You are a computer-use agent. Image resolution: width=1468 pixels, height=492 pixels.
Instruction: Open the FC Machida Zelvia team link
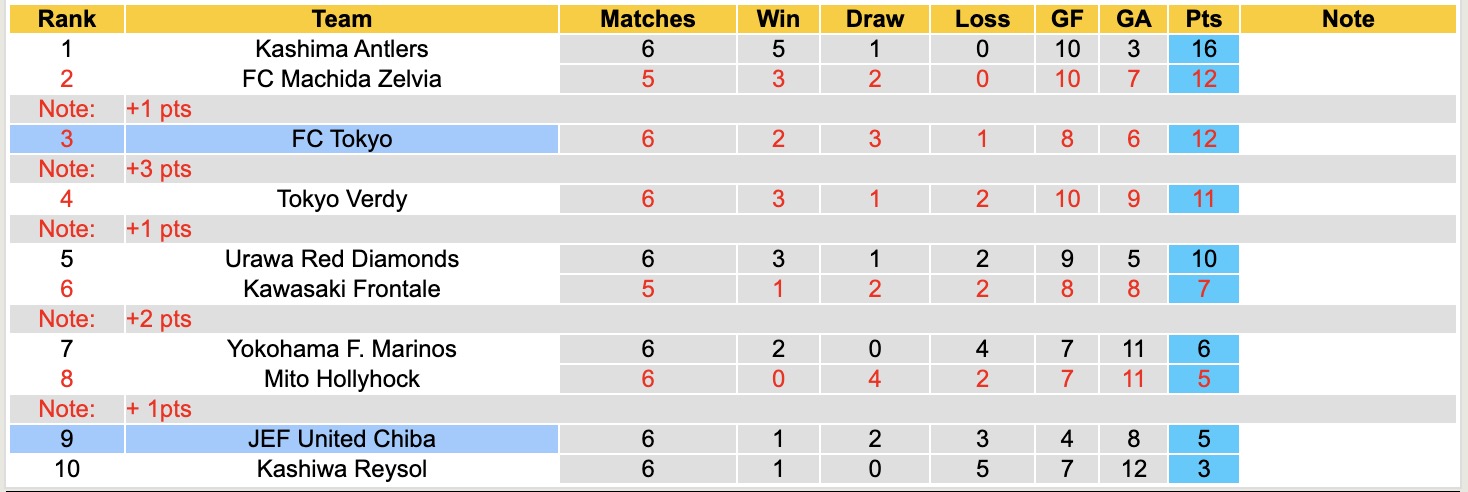pyautogui.click(x=341, y=79)
